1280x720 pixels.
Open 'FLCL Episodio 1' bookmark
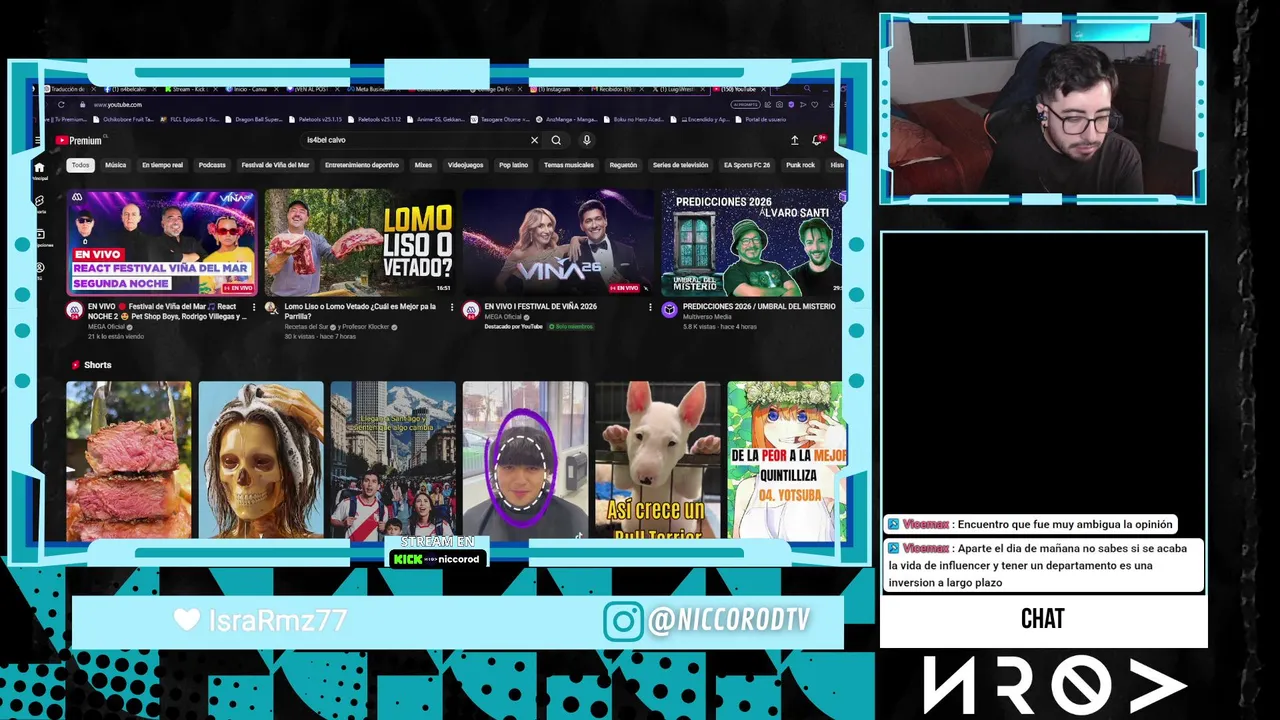[192, 119]
